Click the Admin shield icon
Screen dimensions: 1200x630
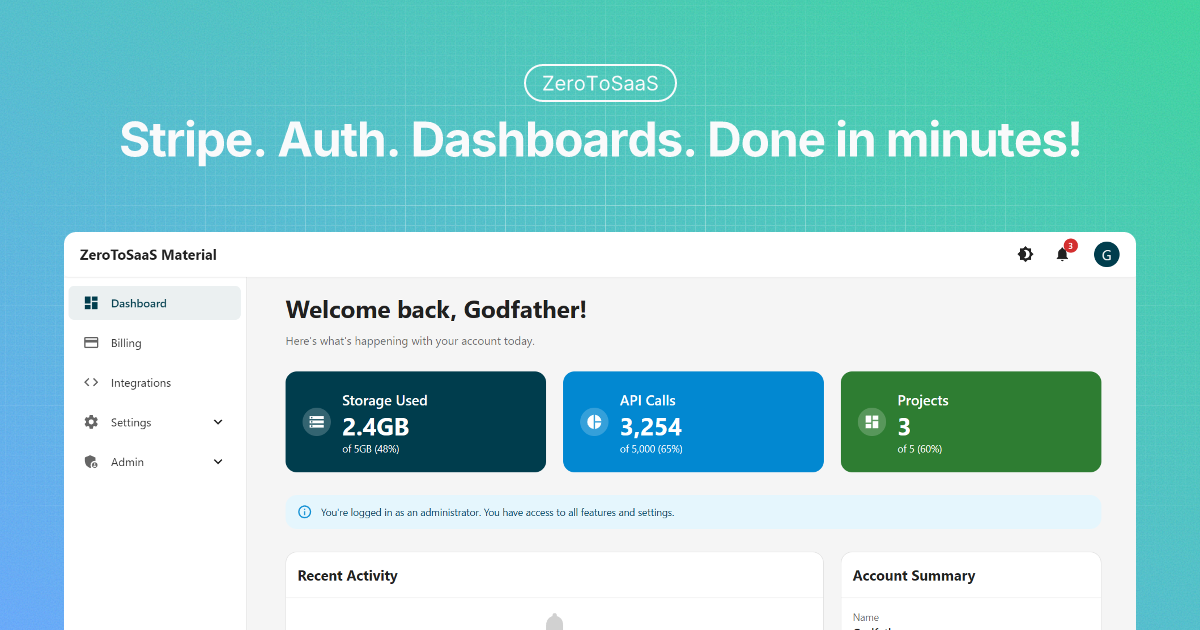(91, 462)
